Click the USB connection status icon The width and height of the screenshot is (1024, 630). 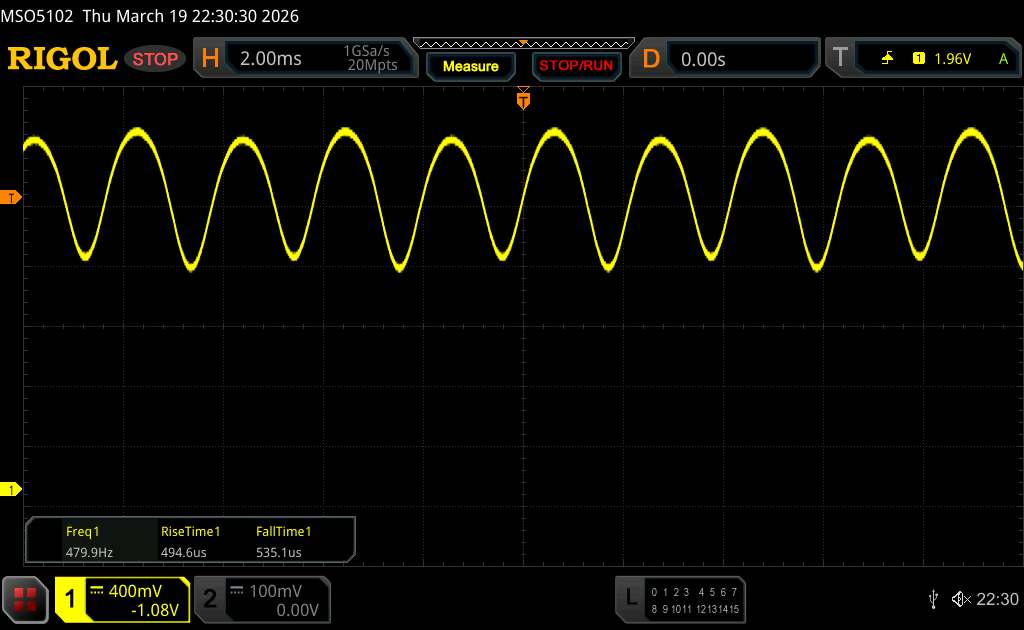[x=933, y=599]
